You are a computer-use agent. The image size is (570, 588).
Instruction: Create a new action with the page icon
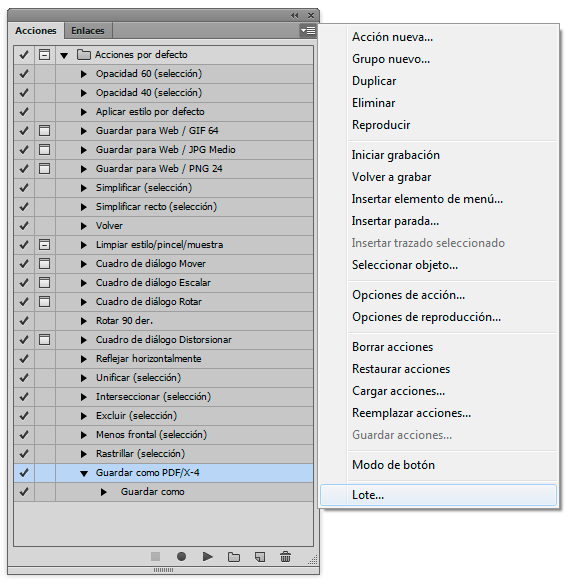pos(260,557)
